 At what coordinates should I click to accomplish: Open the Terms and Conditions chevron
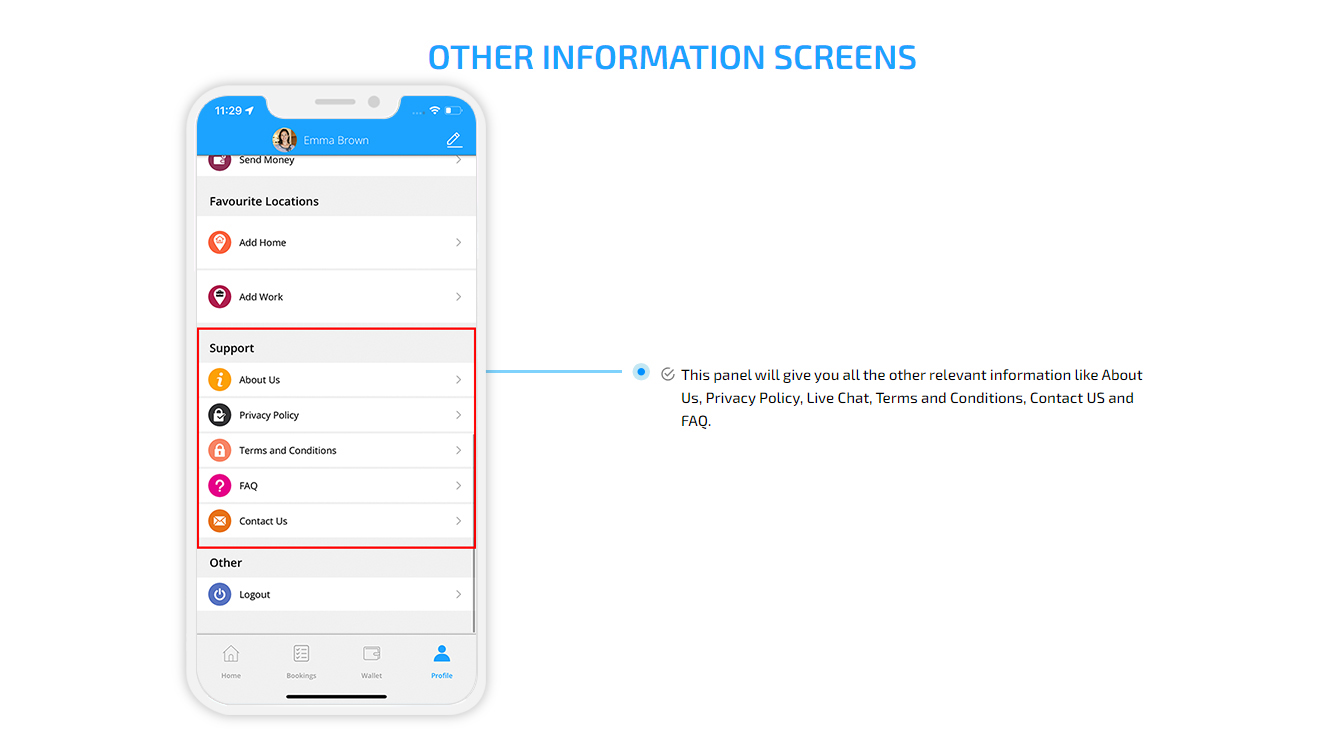tap(459, 450)
